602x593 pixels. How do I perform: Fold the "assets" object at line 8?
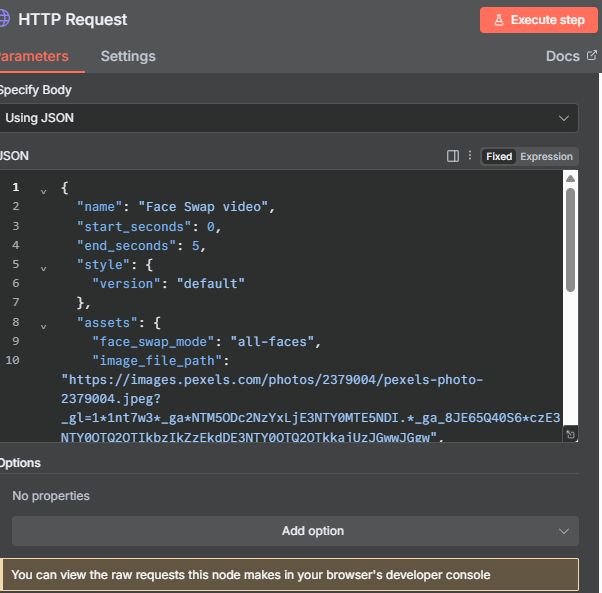[43, 324]
